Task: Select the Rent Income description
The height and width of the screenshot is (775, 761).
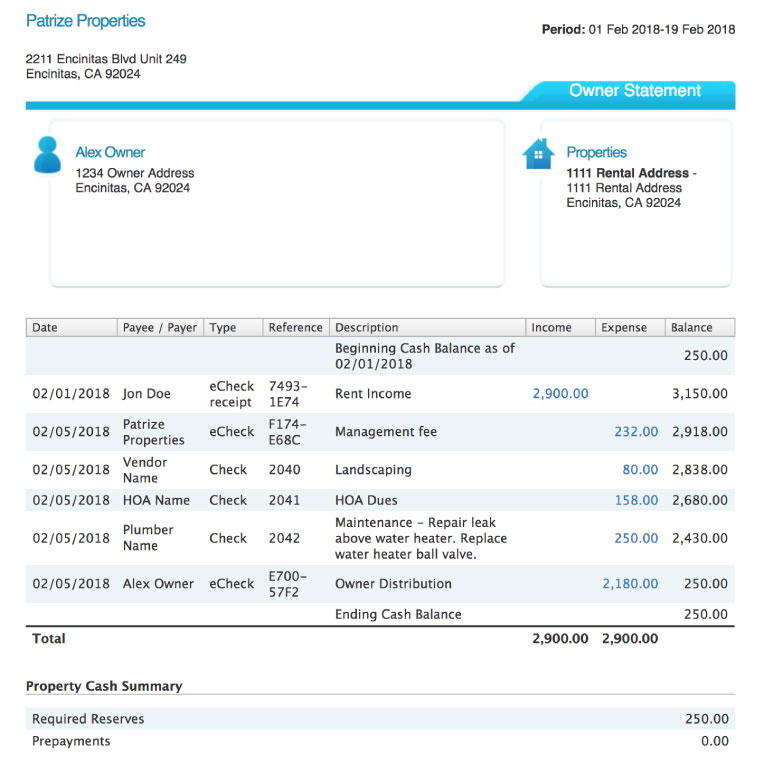Action: [x=373, y=394]
